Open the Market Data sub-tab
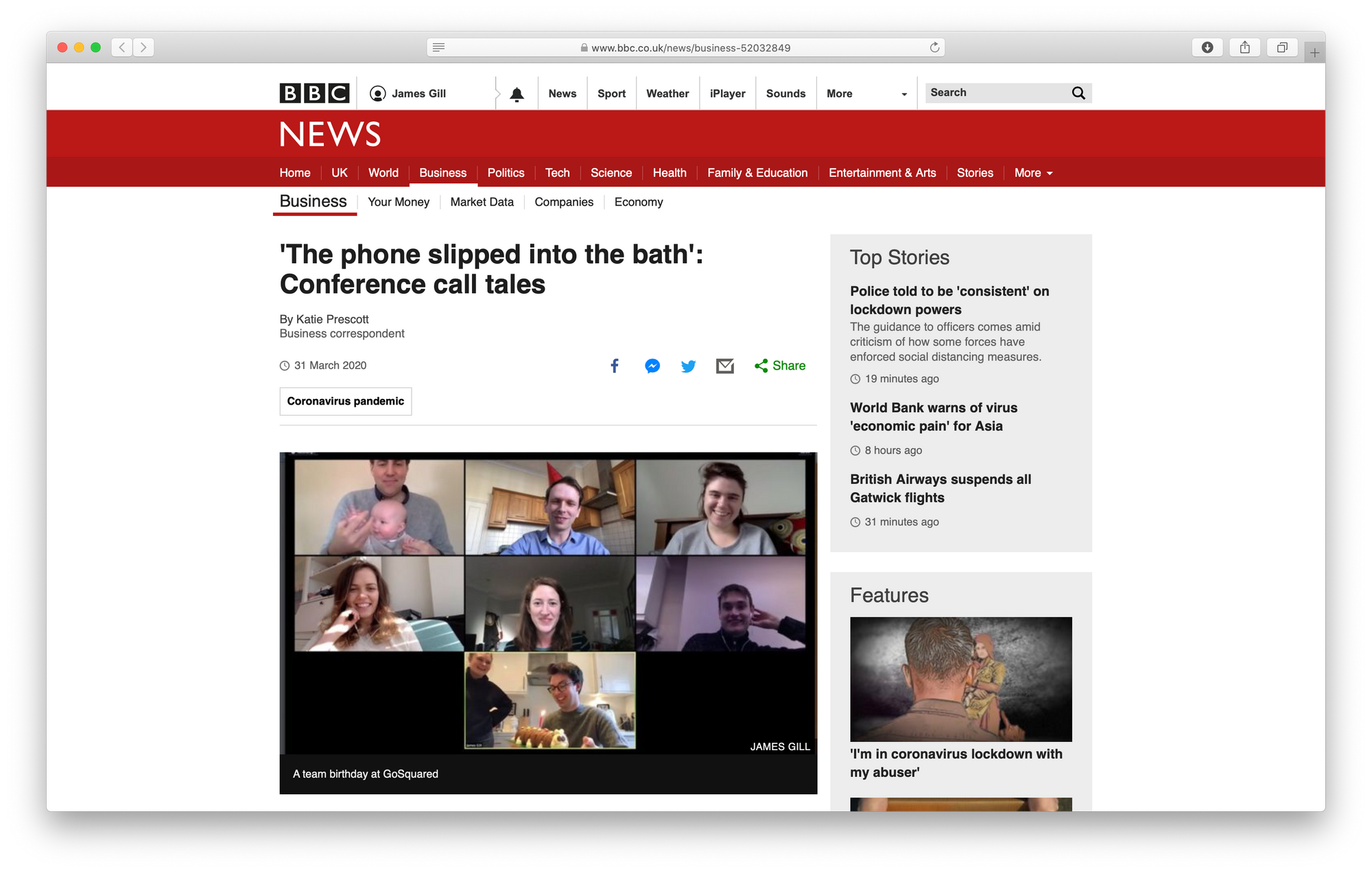The image size is (1372, 873). click(x=482, y=202)
